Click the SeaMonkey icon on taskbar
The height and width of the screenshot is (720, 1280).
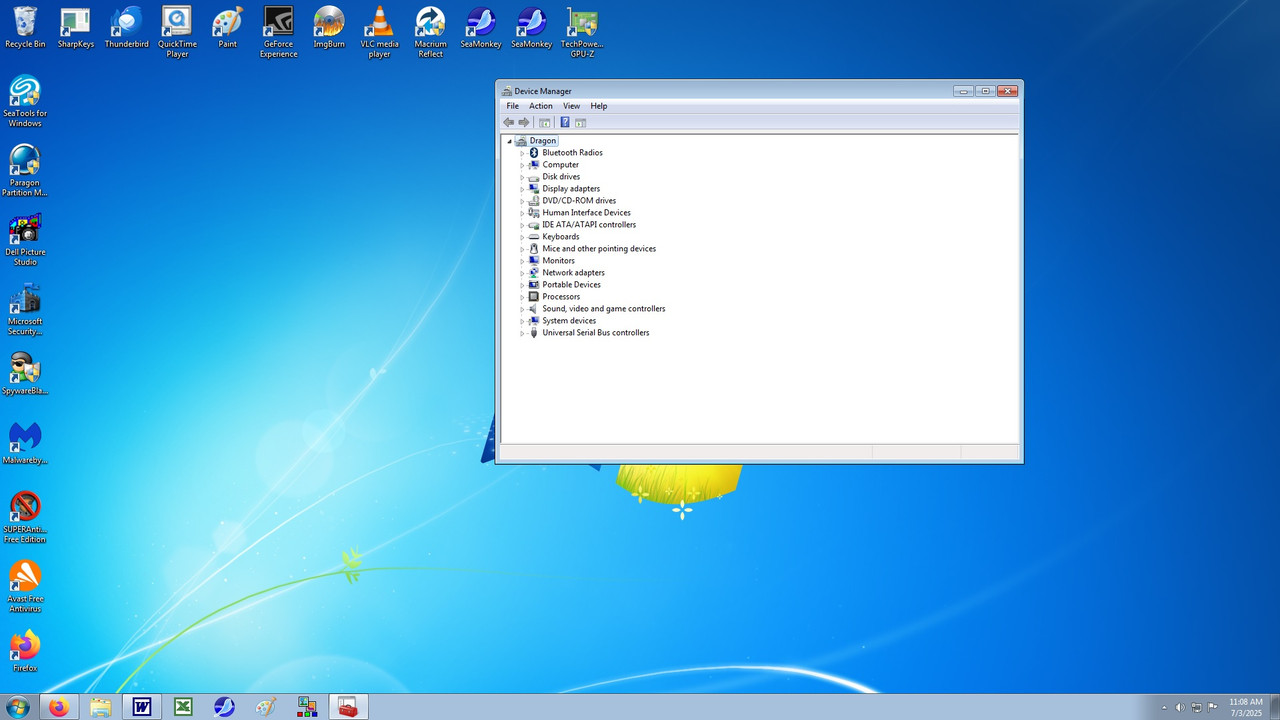point(225,707)
